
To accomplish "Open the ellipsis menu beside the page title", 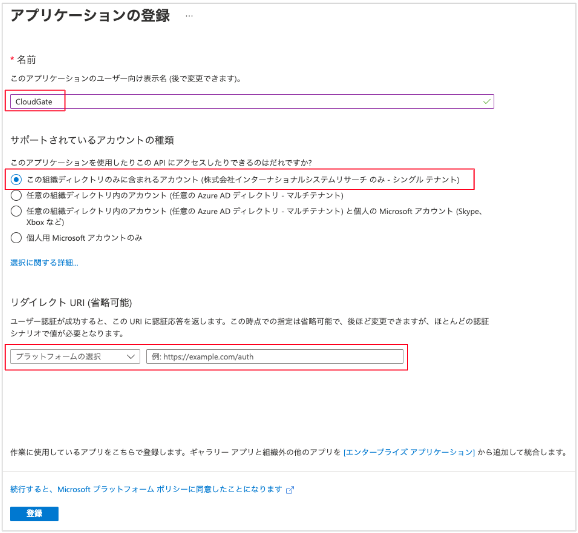I will tap(189, 16).
